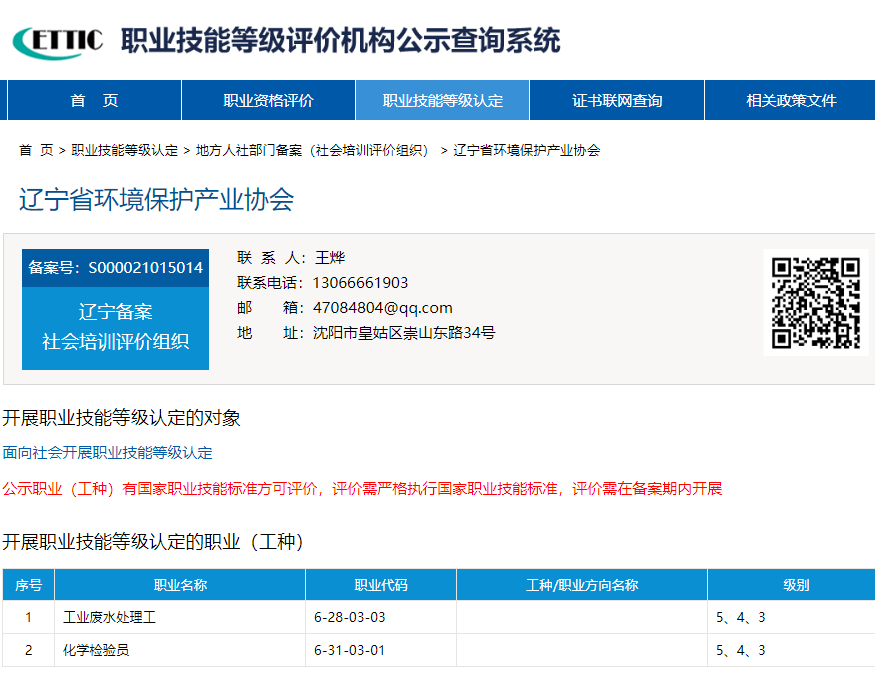Click the 备案号 S000021015014 badge
Viewport: 875px width, 684px height.
tap(115, 268)
